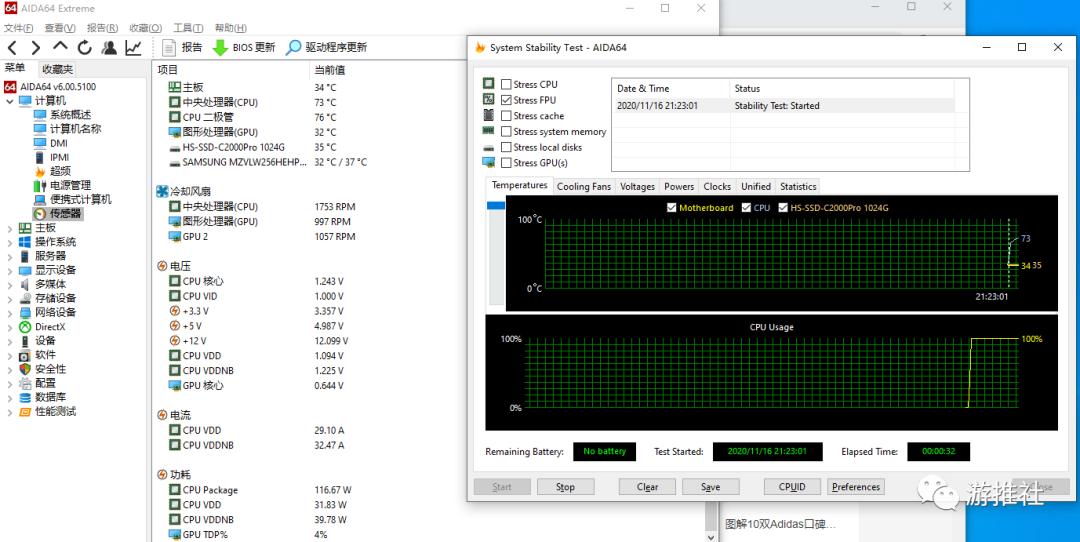Open the 工具(T) menu
1080x542 pixels.
pyautogui.click(x=188, y=28)
